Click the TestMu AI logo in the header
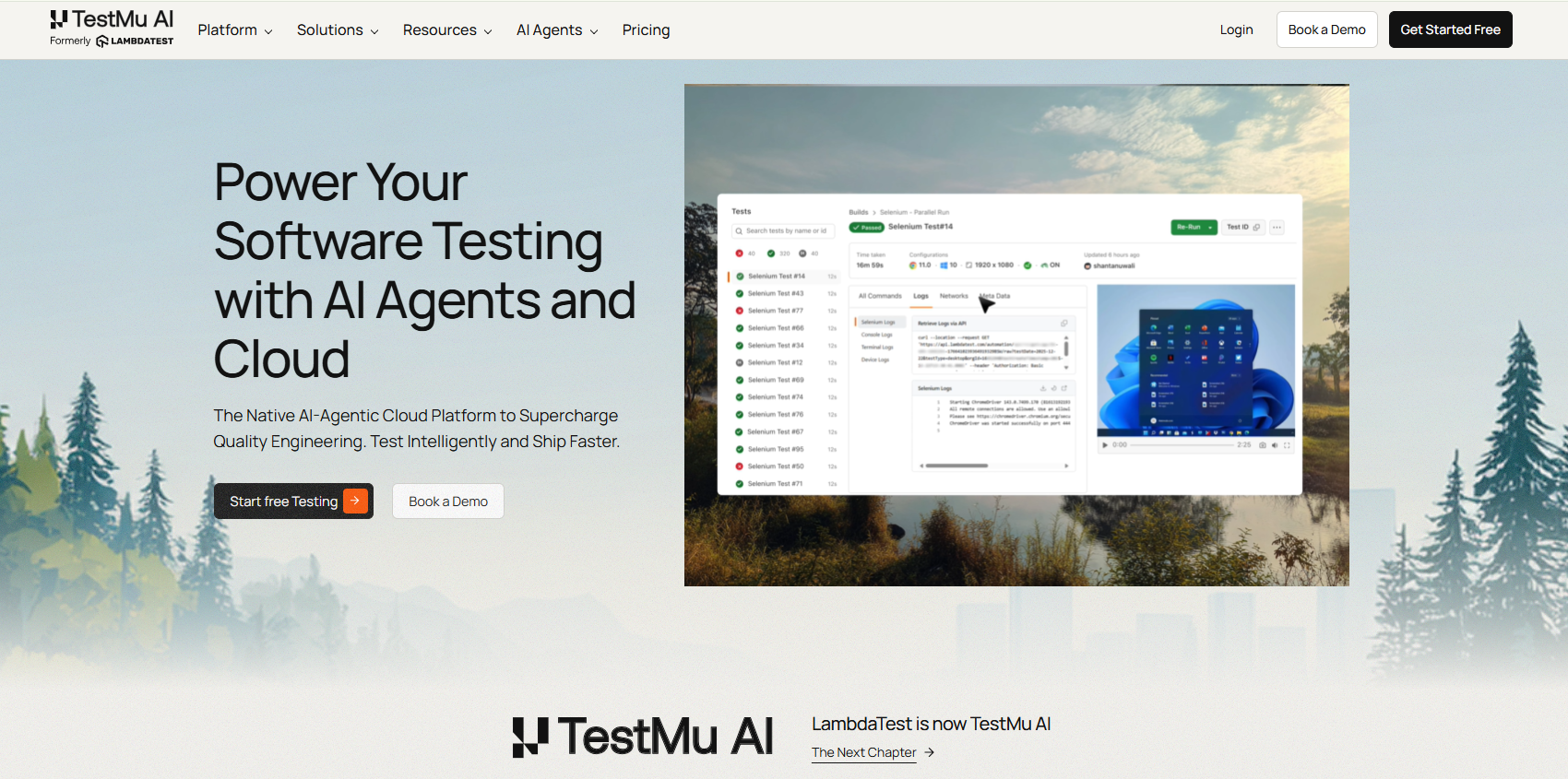Viewport: 1568px width, 779px height. pos(112,28)
